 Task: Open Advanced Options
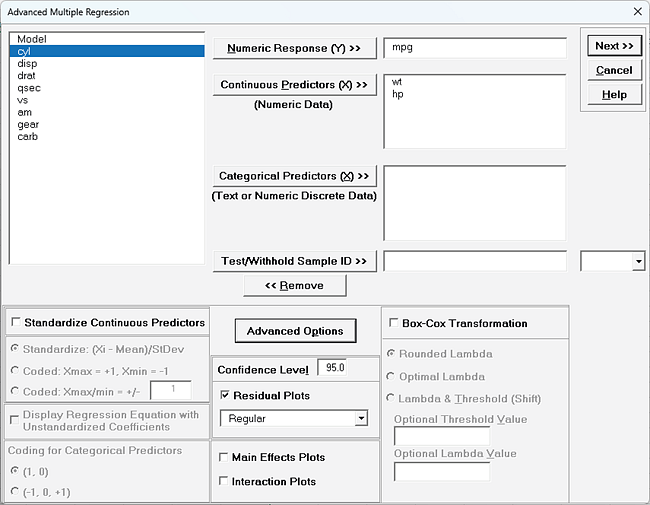pyautogui.click(x=295, y=331)
